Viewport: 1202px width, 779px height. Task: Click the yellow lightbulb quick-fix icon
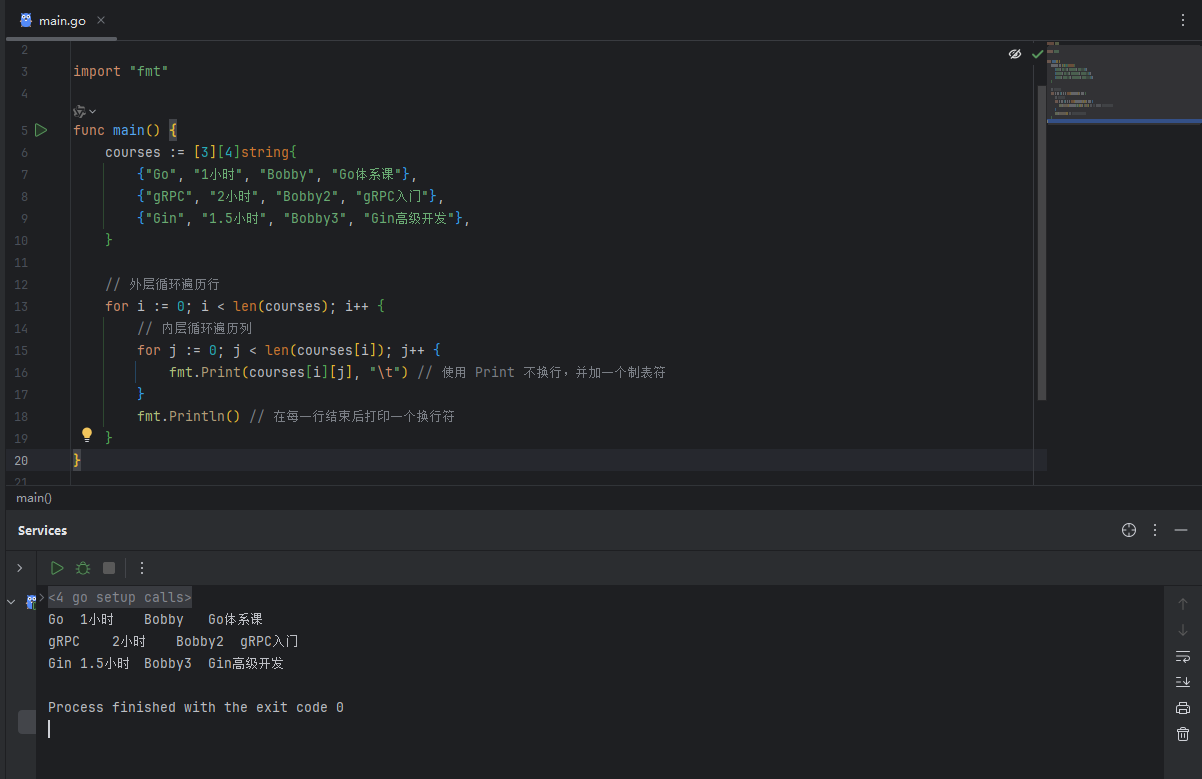click(87, 435)
